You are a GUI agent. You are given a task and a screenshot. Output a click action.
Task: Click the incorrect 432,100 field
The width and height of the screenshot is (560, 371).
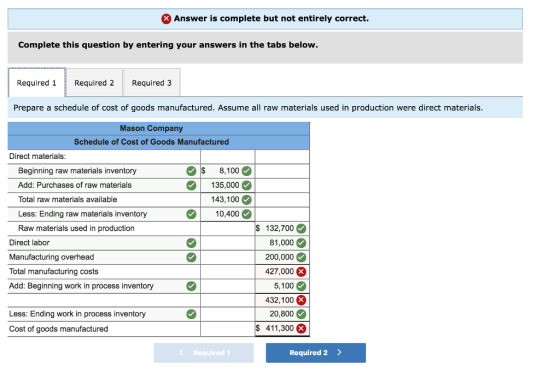click(x=282, y=300)
